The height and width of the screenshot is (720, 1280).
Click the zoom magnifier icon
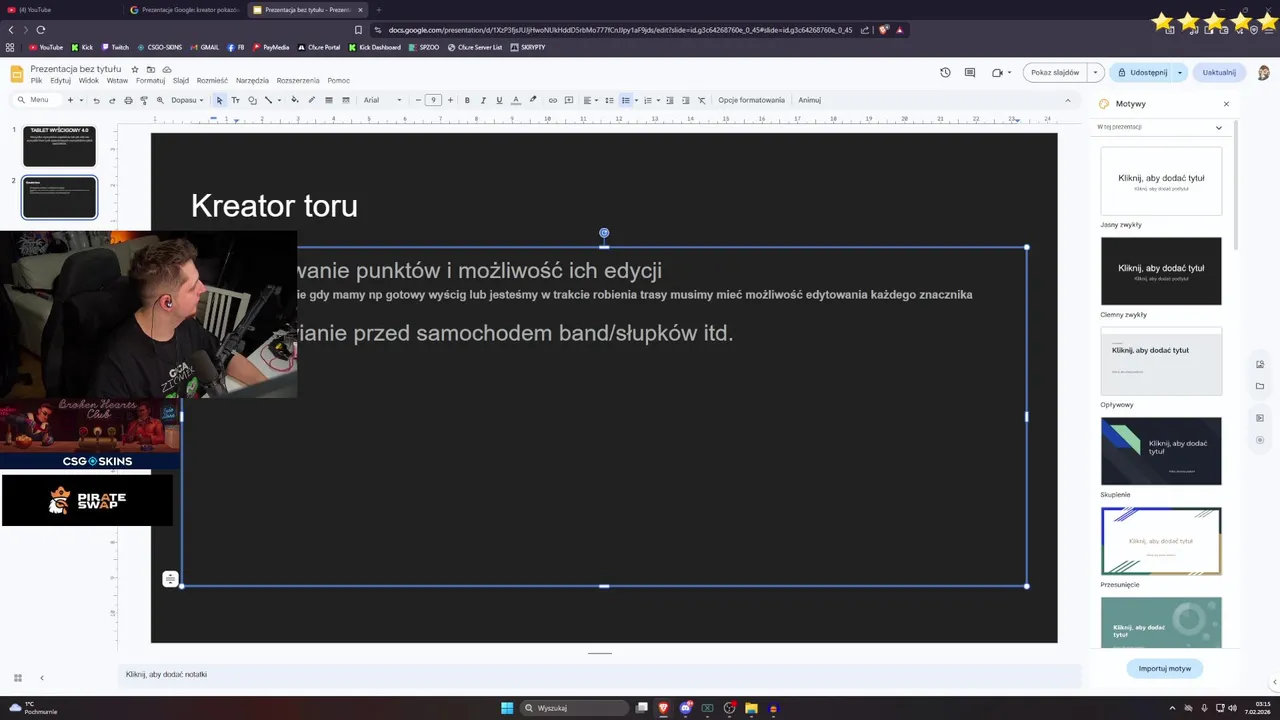point(160,100)
